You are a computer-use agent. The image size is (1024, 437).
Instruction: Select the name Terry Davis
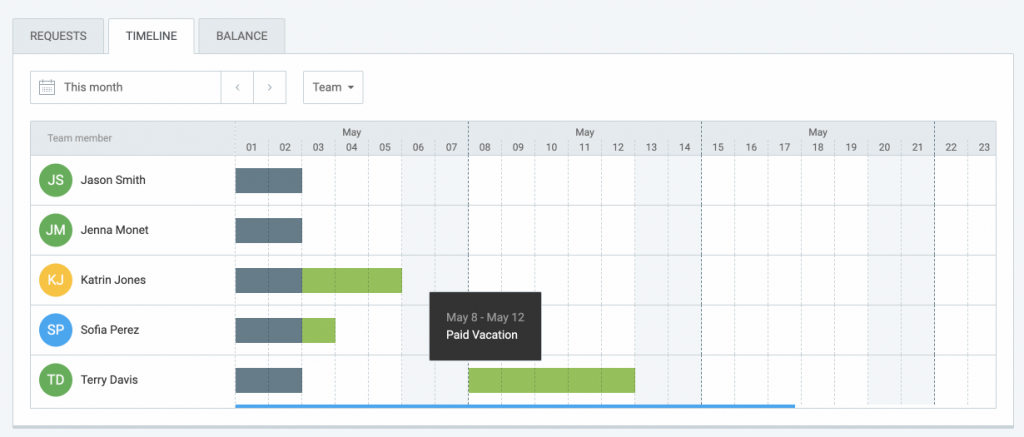click(x=109, y=380)
